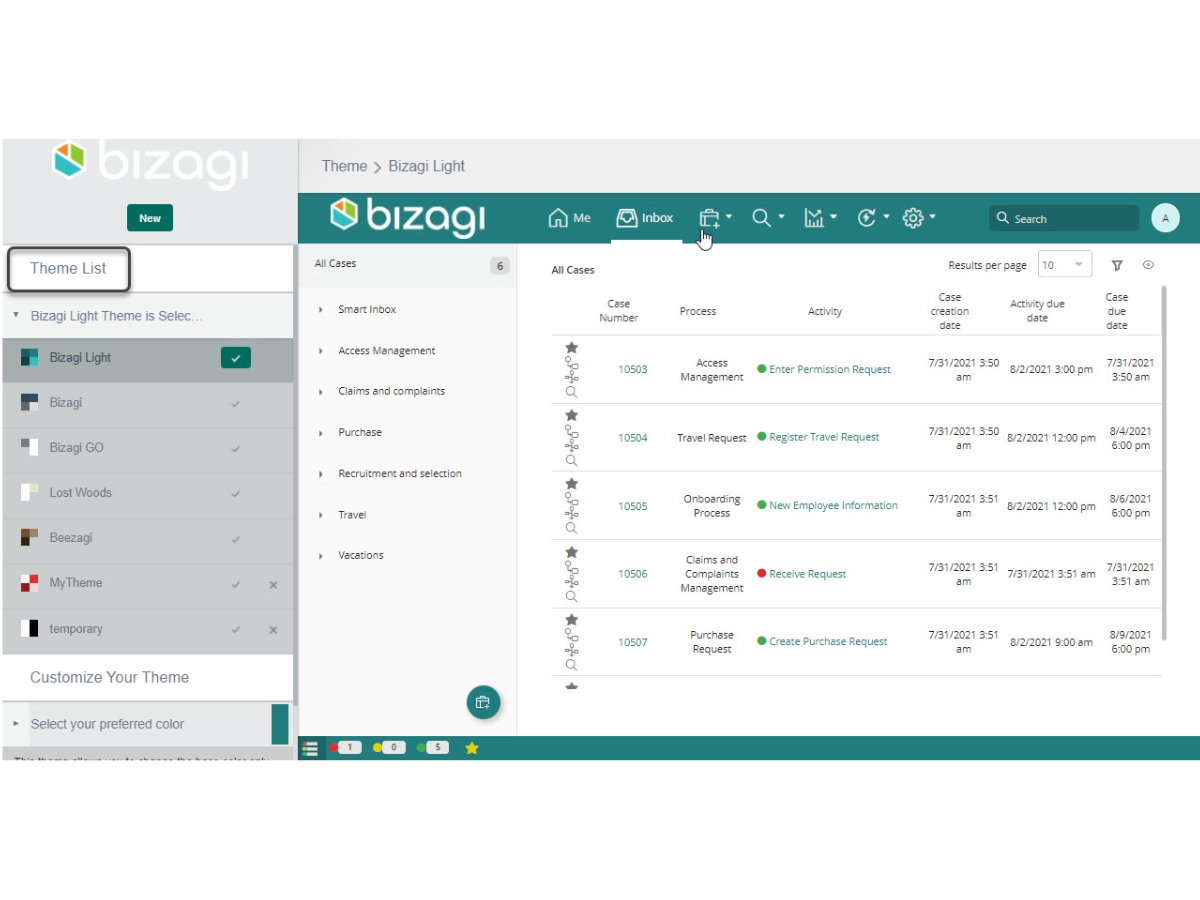Filter by green on-time cases counter
The width and height of the screenshot is (1200, 900).
pyautogui.click(x=433, y=747)
